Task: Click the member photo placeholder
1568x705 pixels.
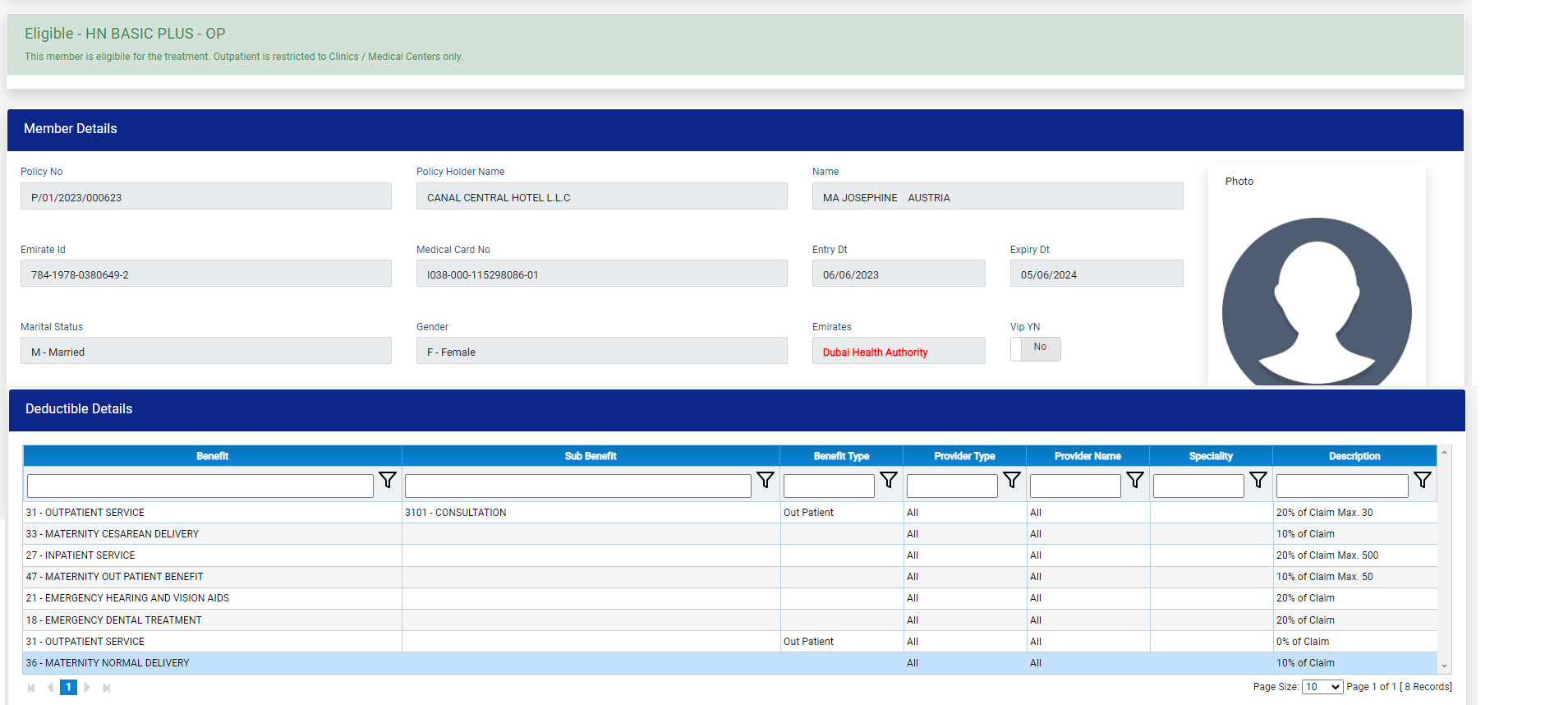Action: (1316, 302)
